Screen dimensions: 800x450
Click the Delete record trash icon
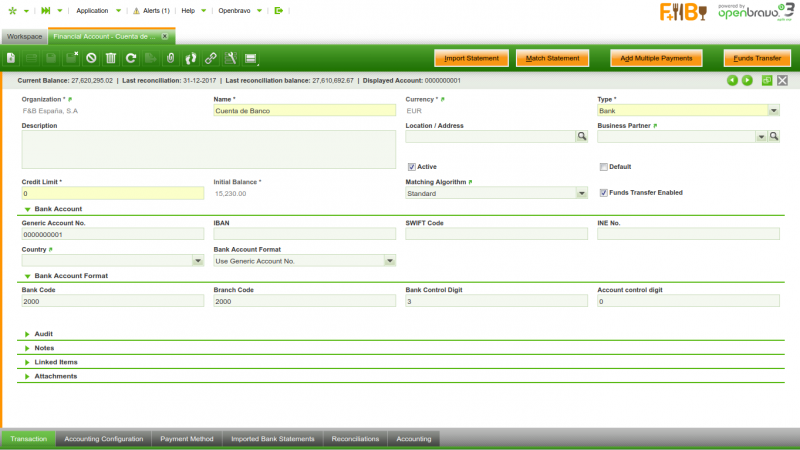[111, 58]
